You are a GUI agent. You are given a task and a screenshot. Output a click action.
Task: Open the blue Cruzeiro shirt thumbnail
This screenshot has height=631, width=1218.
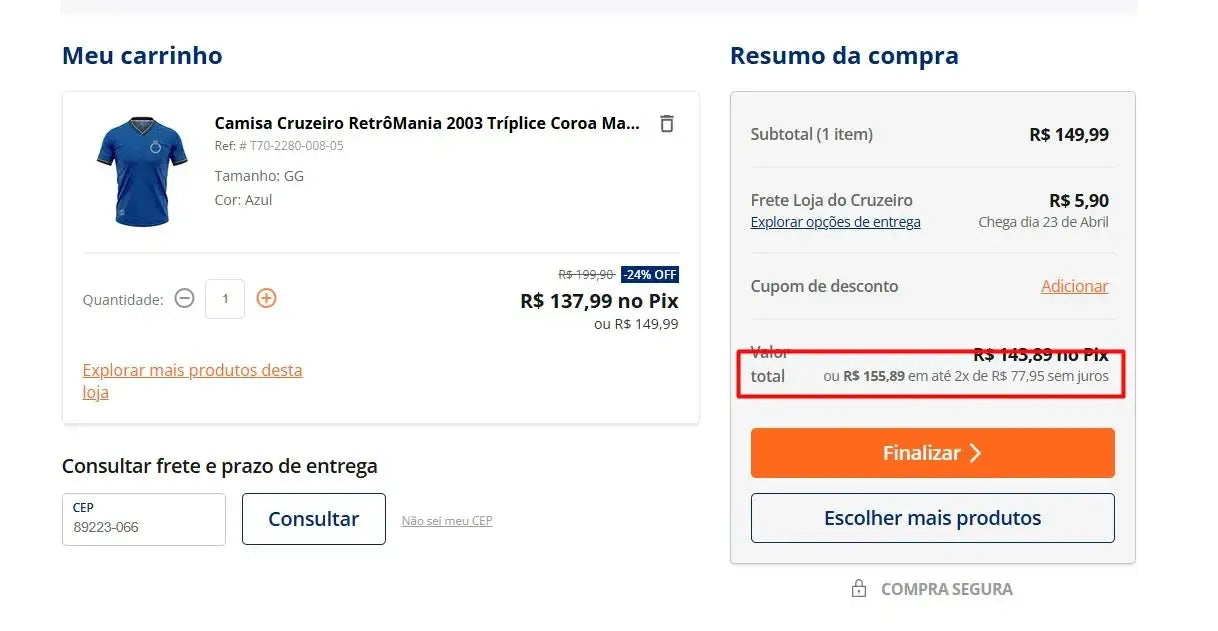142,172
